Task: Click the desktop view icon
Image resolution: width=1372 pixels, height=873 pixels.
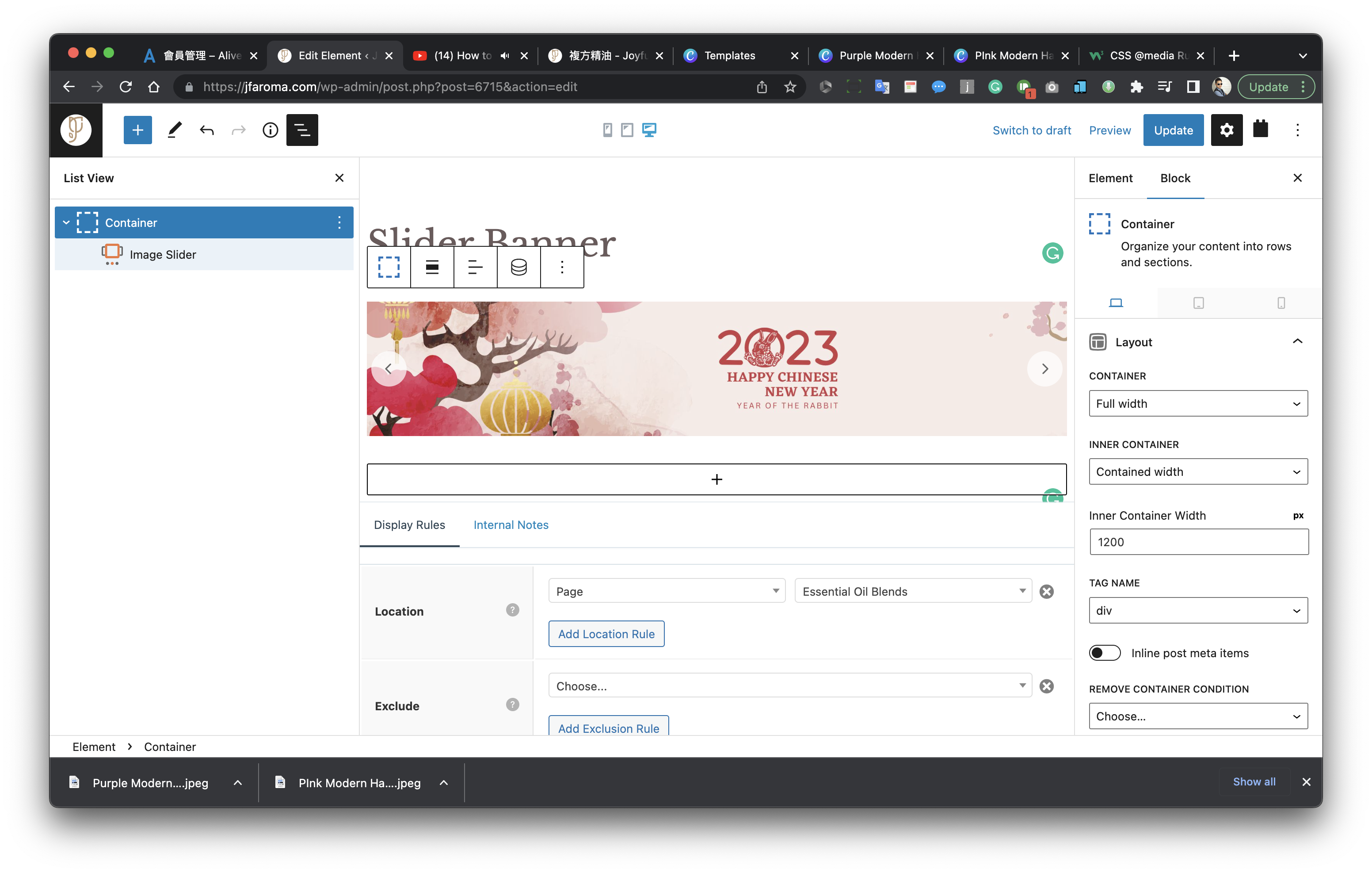Action: tap(649, 130)
